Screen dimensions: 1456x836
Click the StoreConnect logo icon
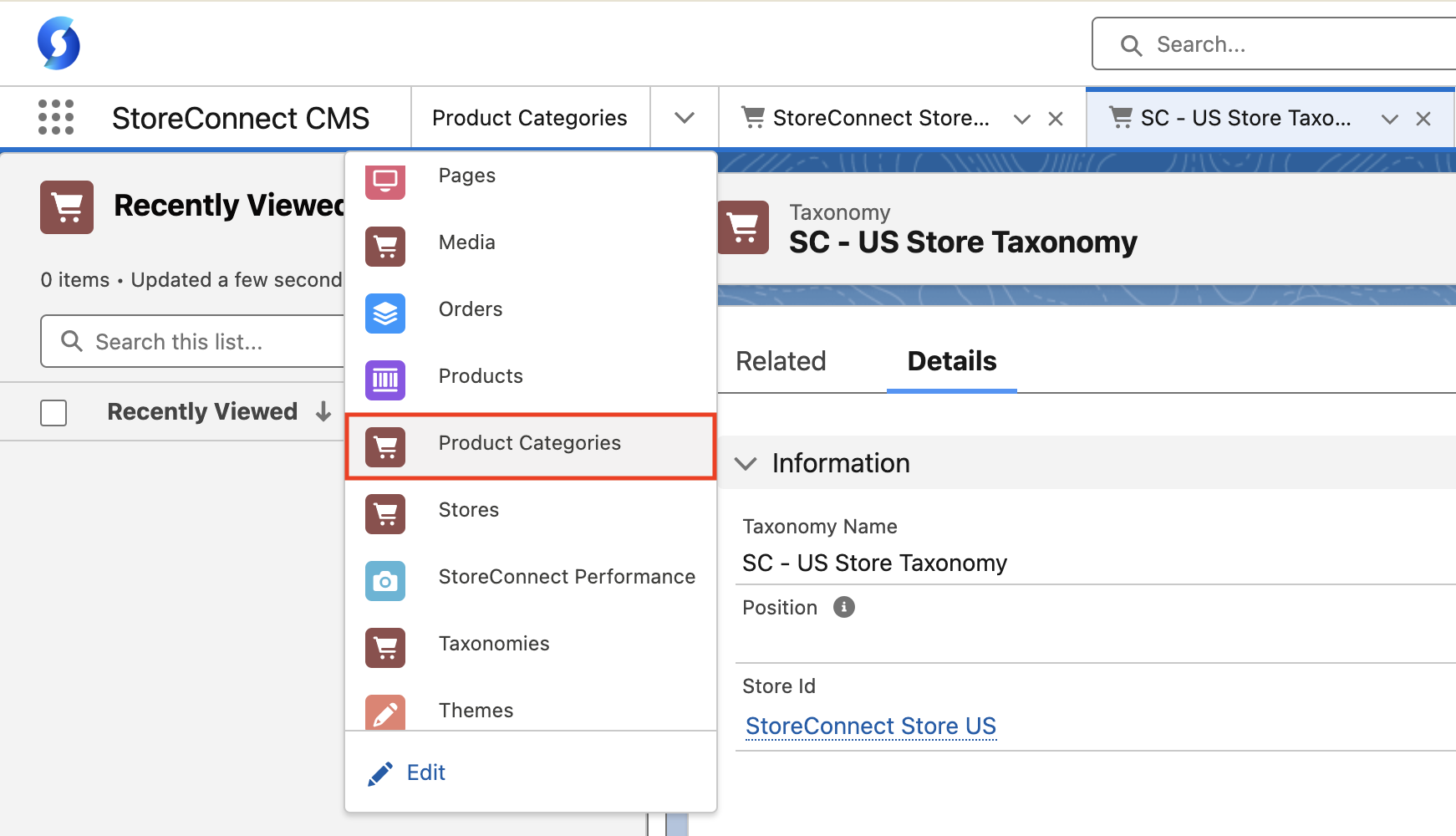[59, 43]
